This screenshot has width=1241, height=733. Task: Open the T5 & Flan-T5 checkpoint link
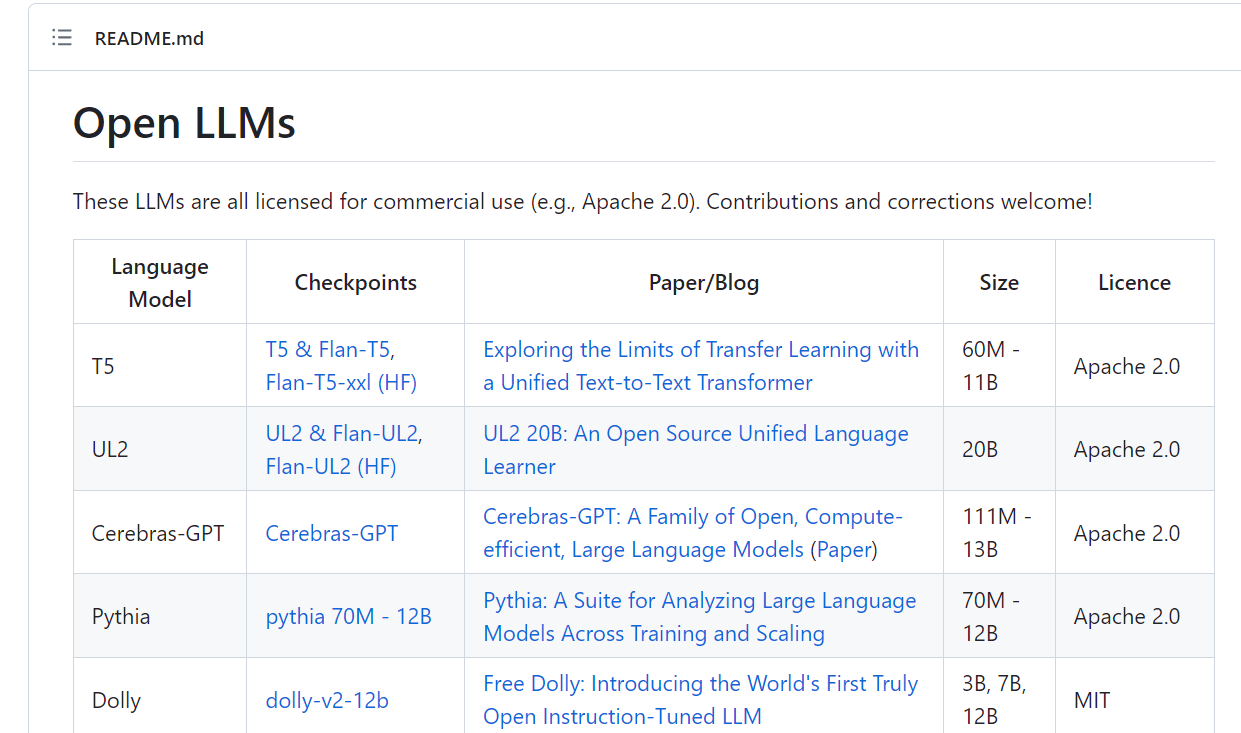[x=330, y=350]
